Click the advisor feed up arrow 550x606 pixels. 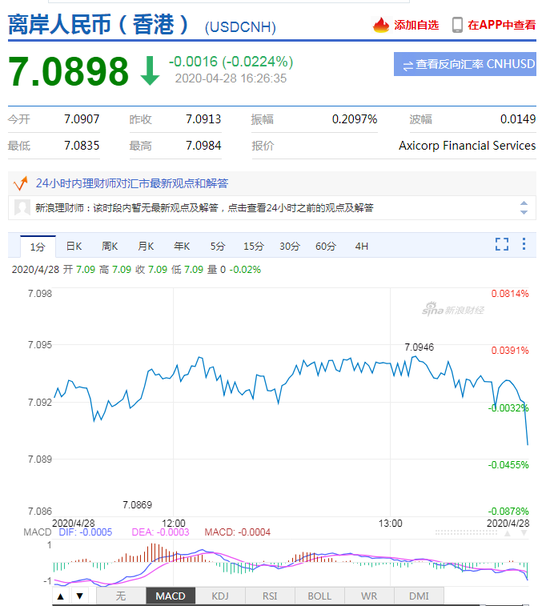[x=524, y=203]
